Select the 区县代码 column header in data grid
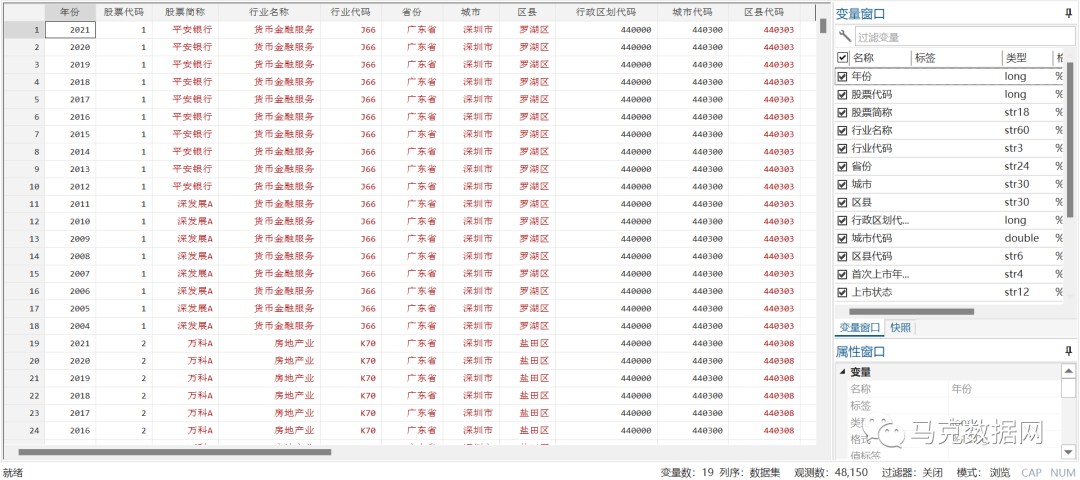Image resolution: width=1080 pixels, height=480 pixels. point(764,12)
